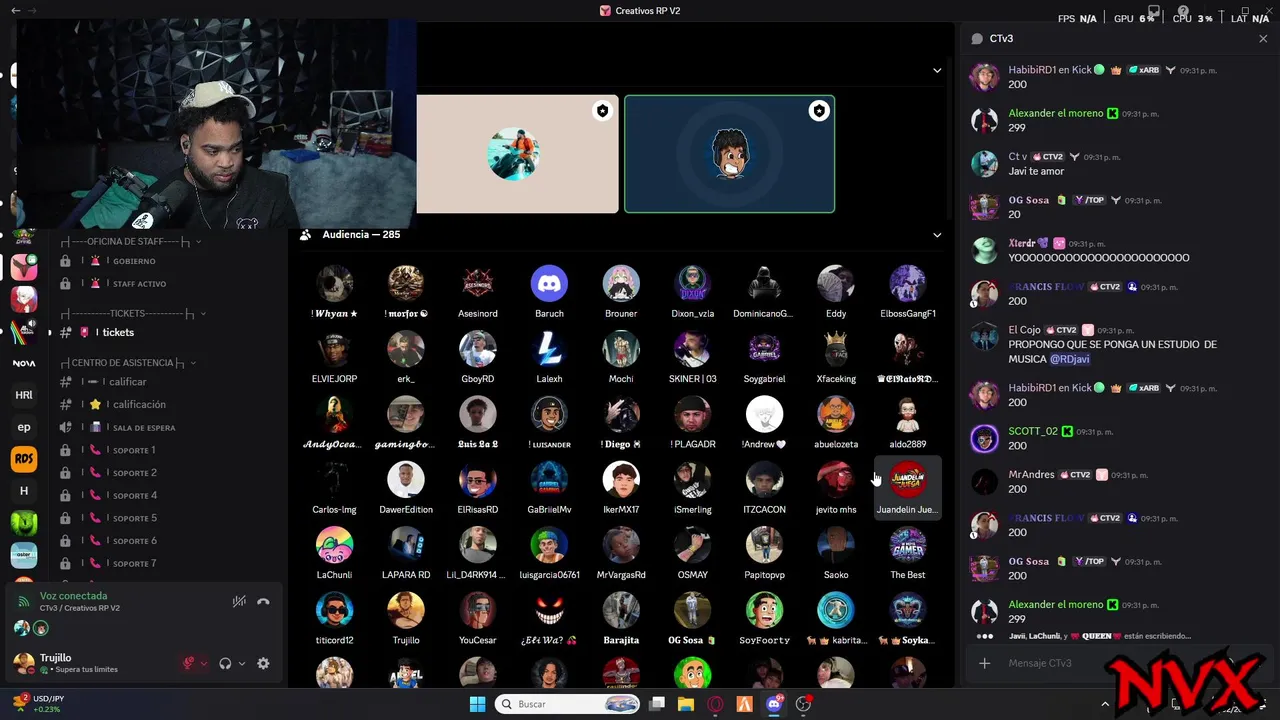Open audience member ¿Eli Wa?'s avatar

click(x=549, y=610)
